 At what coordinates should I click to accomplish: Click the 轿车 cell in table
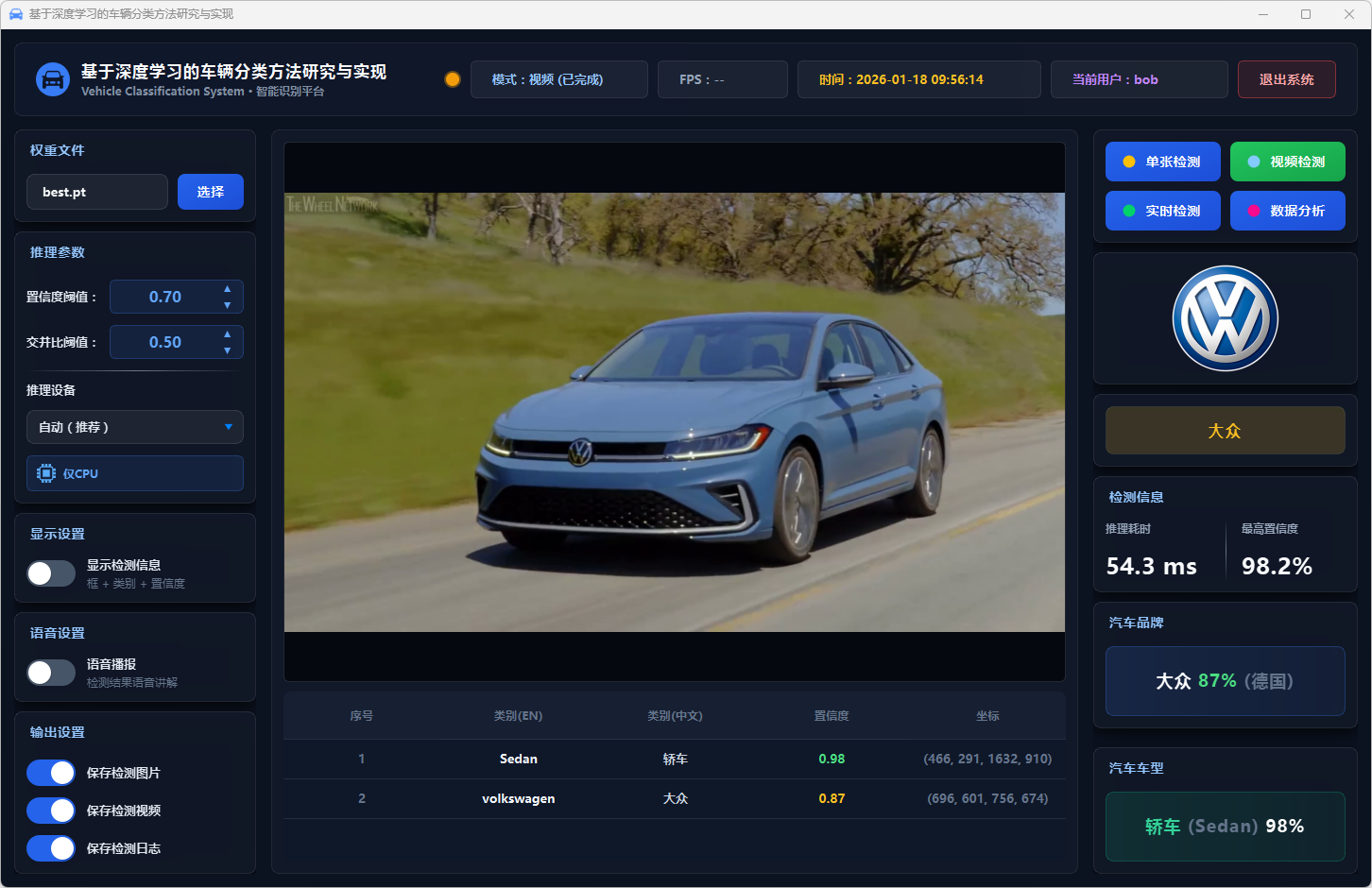pyautogui.click(x=675, y=759)
